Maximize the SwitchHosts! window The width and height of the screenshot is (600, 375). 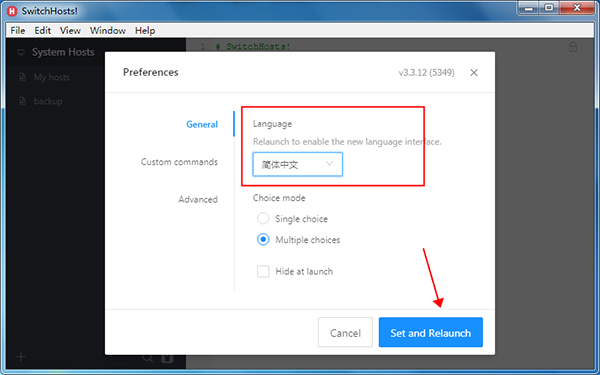(x=549, y=8)
